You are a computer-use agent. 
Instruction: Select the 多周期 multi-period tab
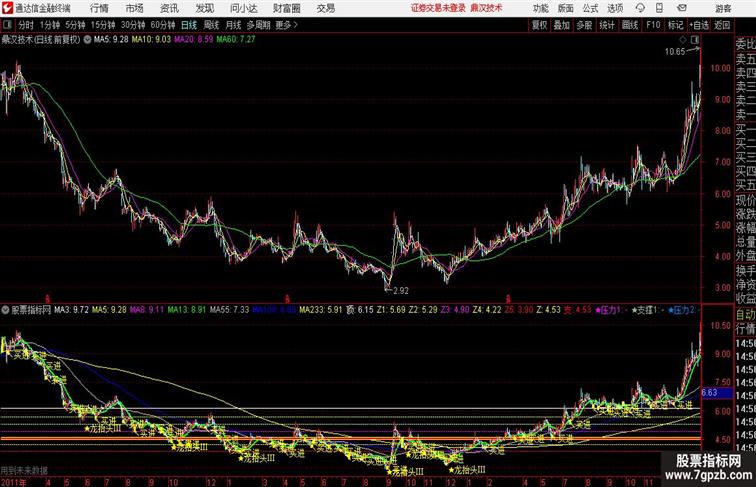[258, 25]
